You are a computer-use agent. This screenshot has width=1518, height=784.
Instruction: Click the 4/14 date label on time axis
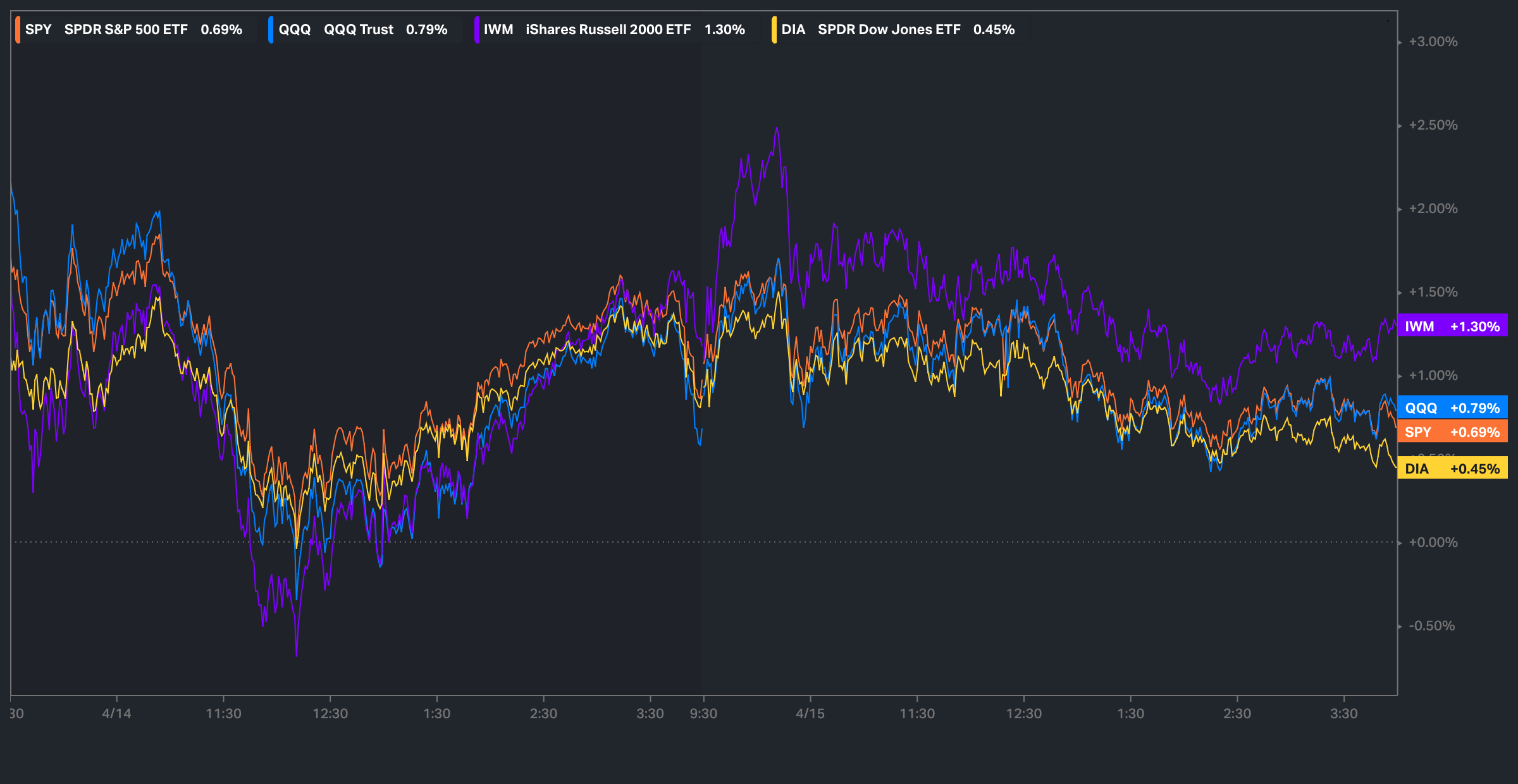[116, 714]
